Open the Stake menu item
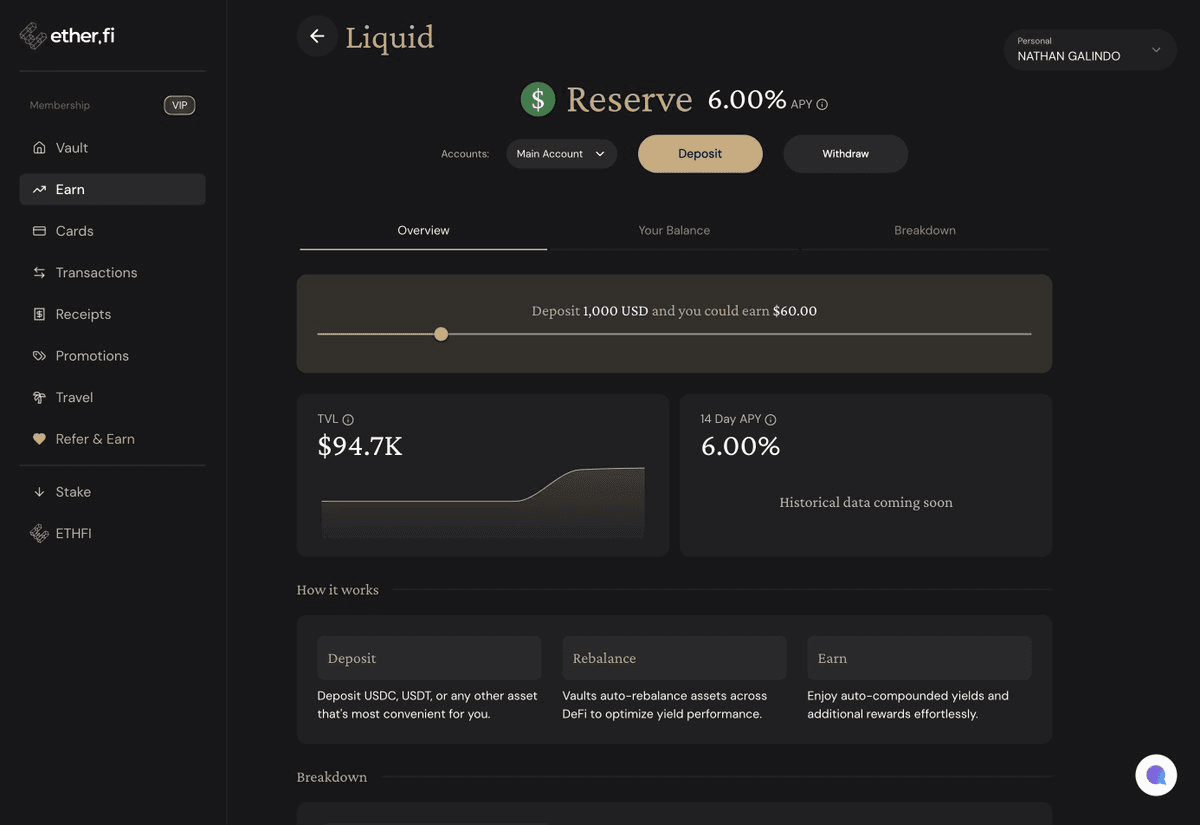1200x825 pixels. click(x=73, y=492)
